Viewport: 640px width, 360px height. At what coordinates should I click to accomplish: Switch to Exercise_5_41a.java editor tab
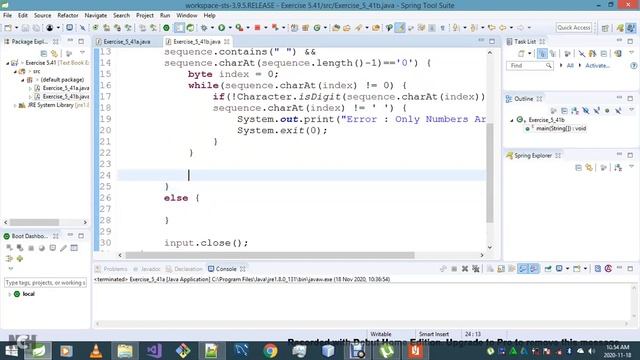tap(123, 42)
